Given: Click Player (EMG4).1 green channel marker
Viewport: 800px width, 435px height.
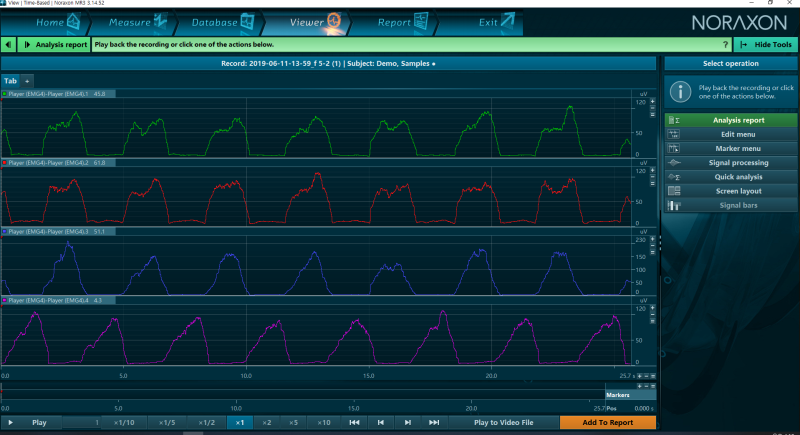Looking at the screenshot, I should (5, 94).
